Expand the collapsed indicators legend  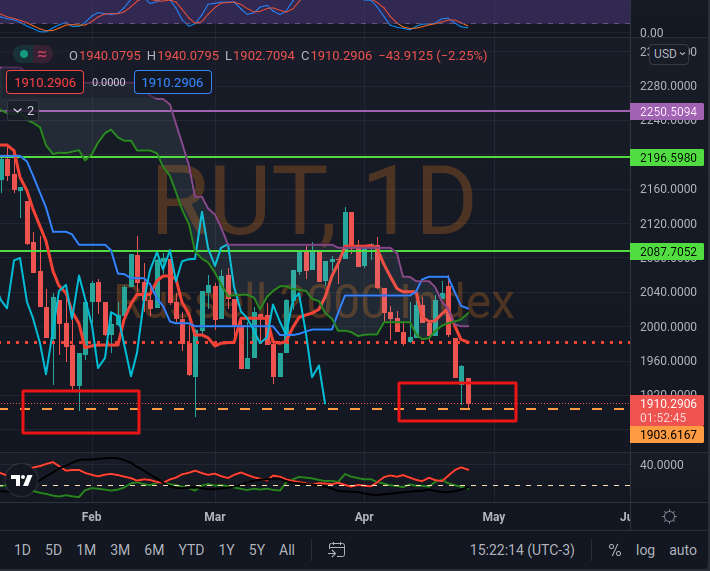tap(22, 110)
